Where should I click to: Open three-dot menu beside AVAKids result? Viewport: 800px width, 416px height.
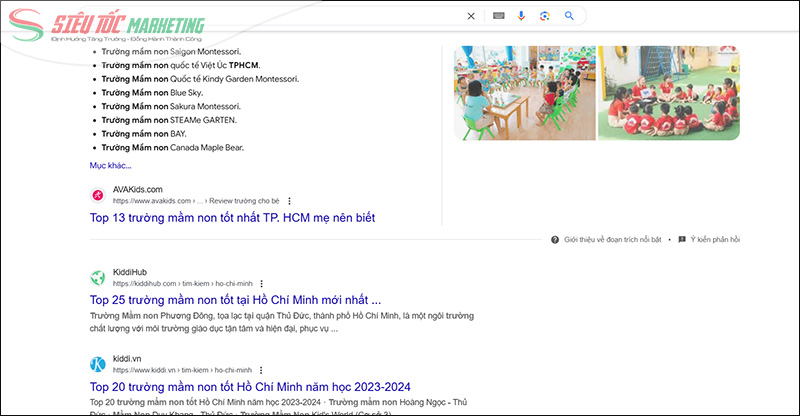pos(290,201)
